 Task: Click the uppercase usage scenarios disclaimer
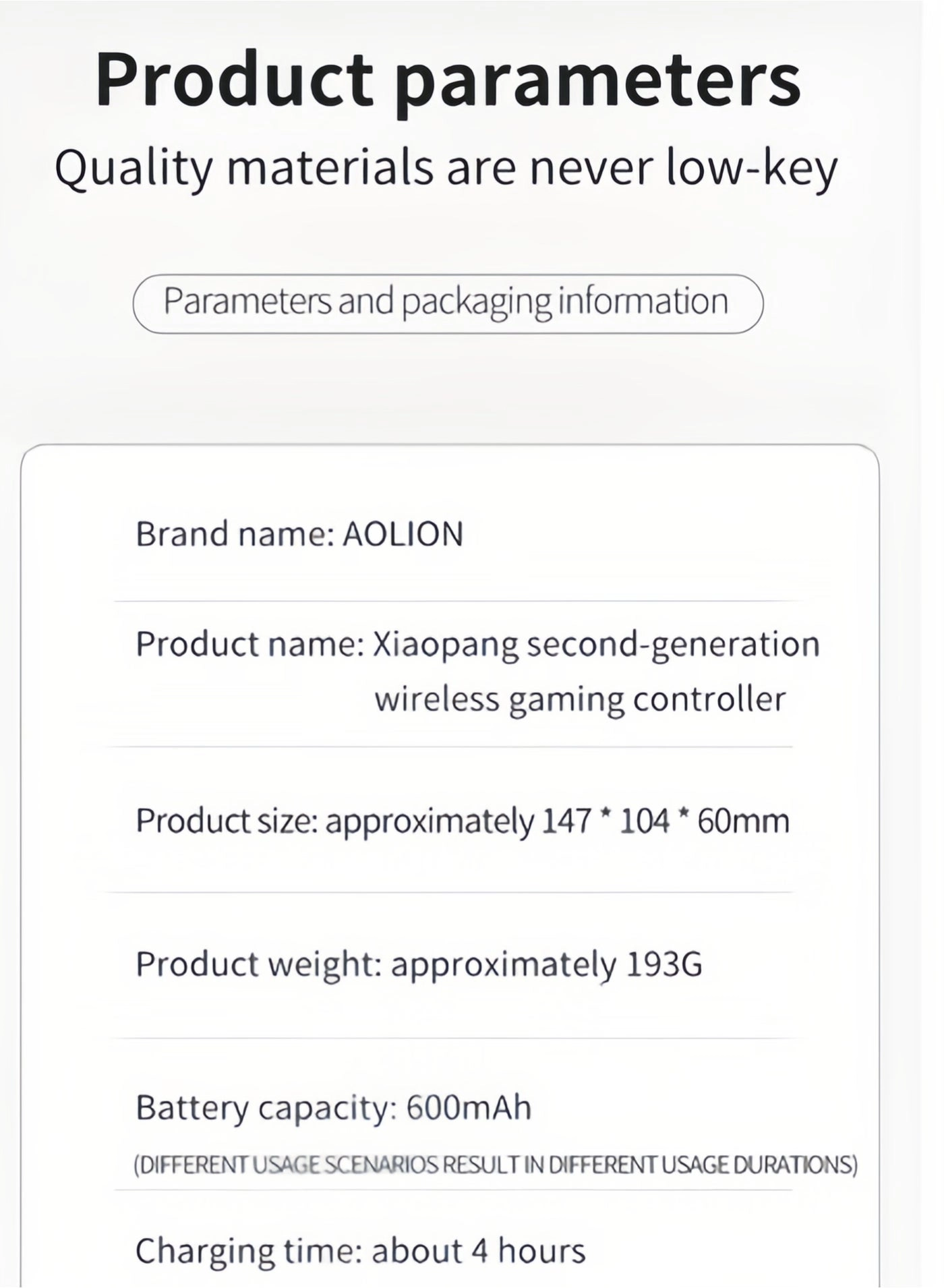496,1165
